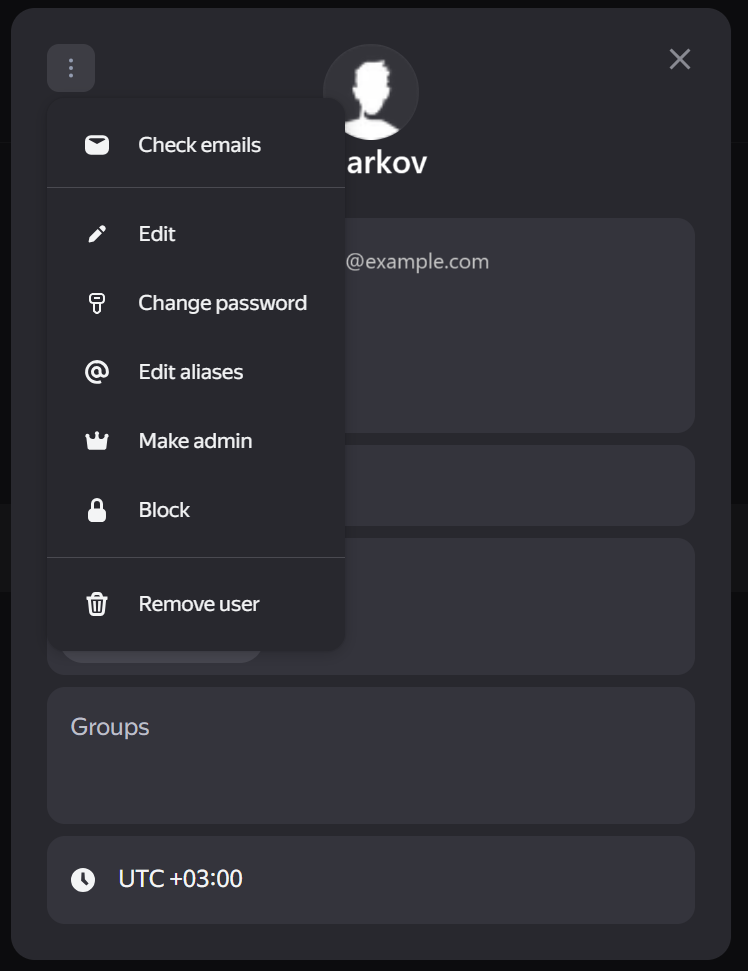This screenshot has width=748, height=971.
Task: Click the Groups section of the card
Action: pyautogui.click(x=370, y=755)
